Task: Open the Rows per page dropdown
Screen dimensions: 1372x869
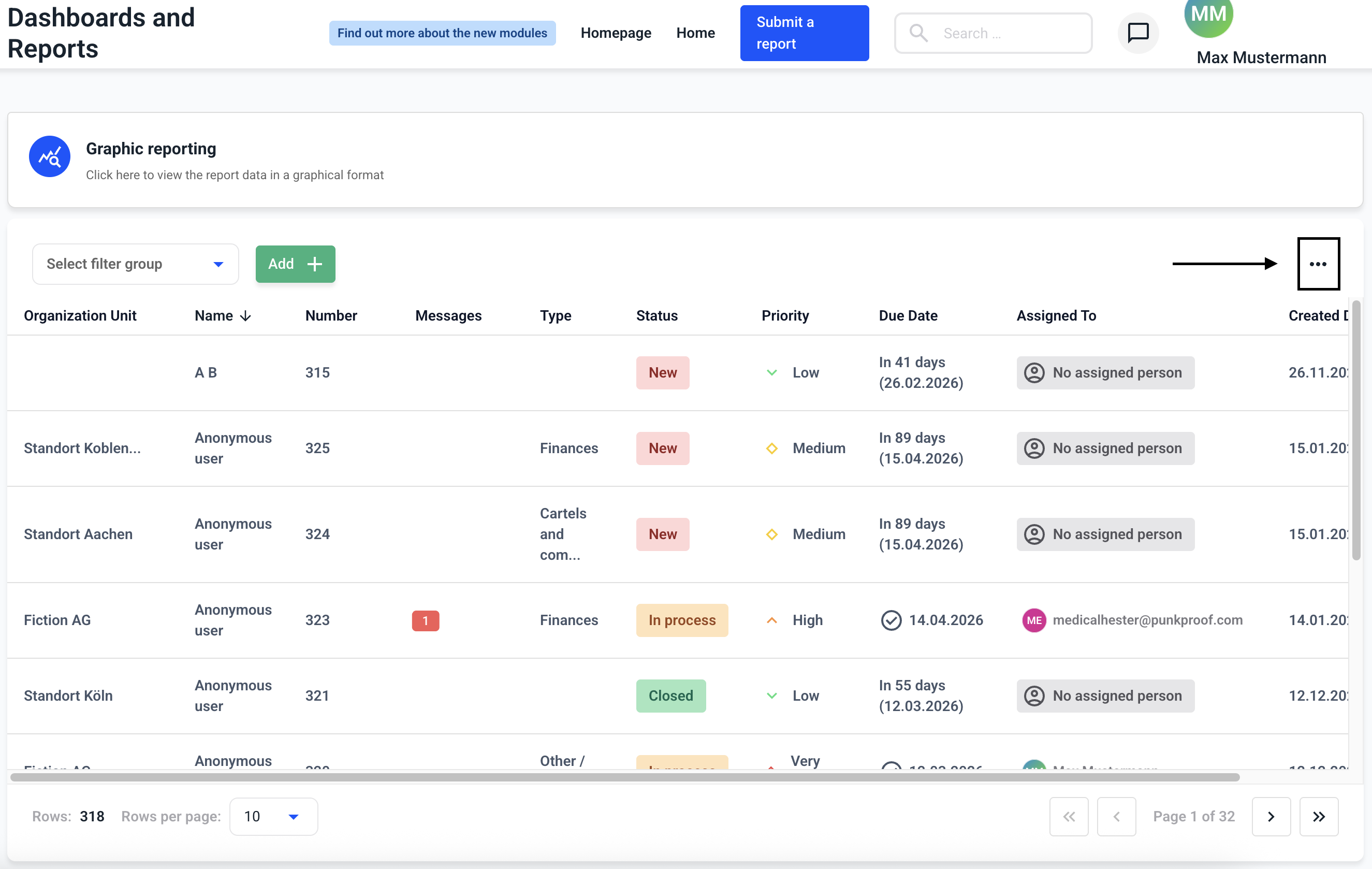Action: pos(273,817)
